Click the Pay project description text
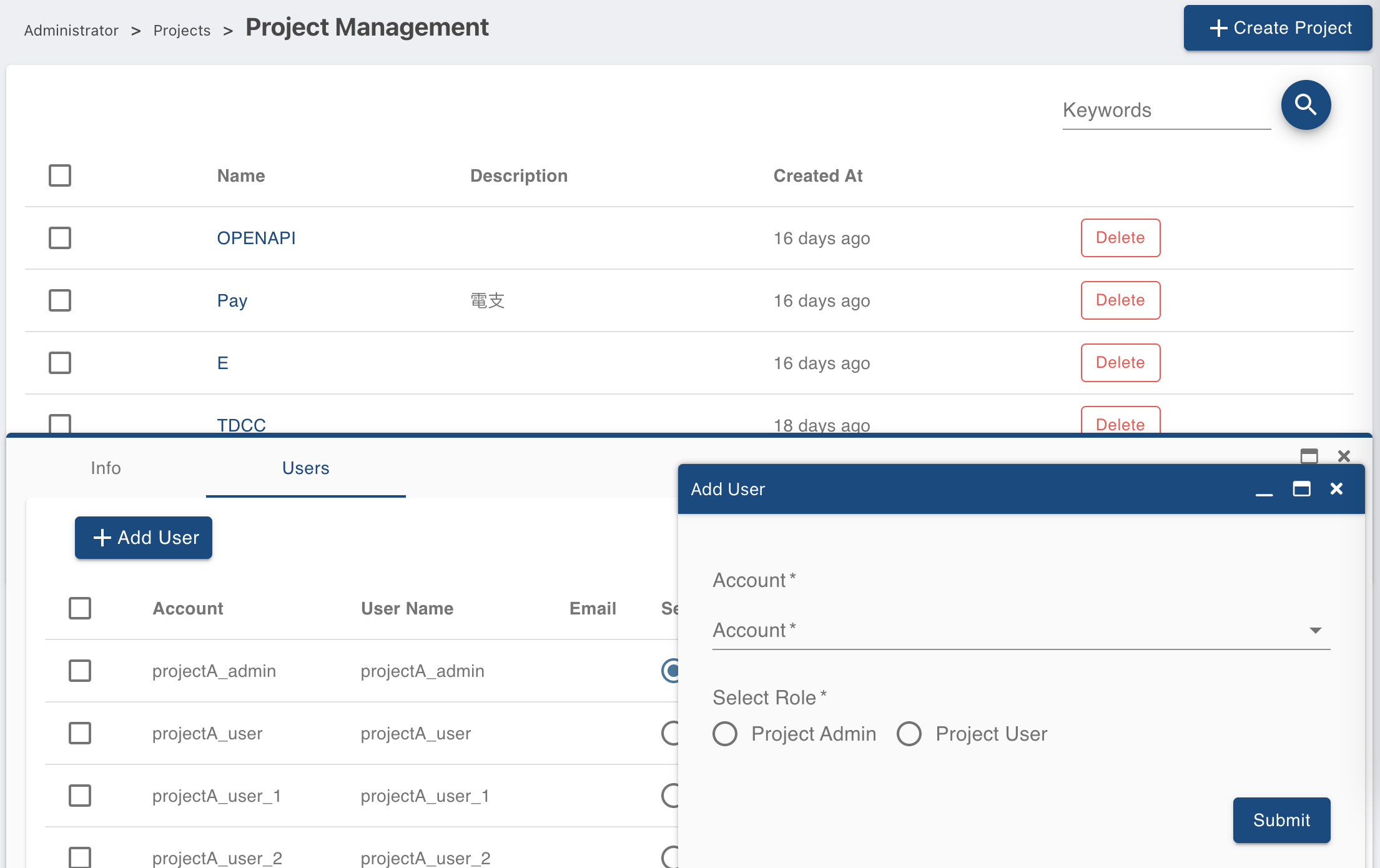The image size is (1380, 868). pos(487,301)
